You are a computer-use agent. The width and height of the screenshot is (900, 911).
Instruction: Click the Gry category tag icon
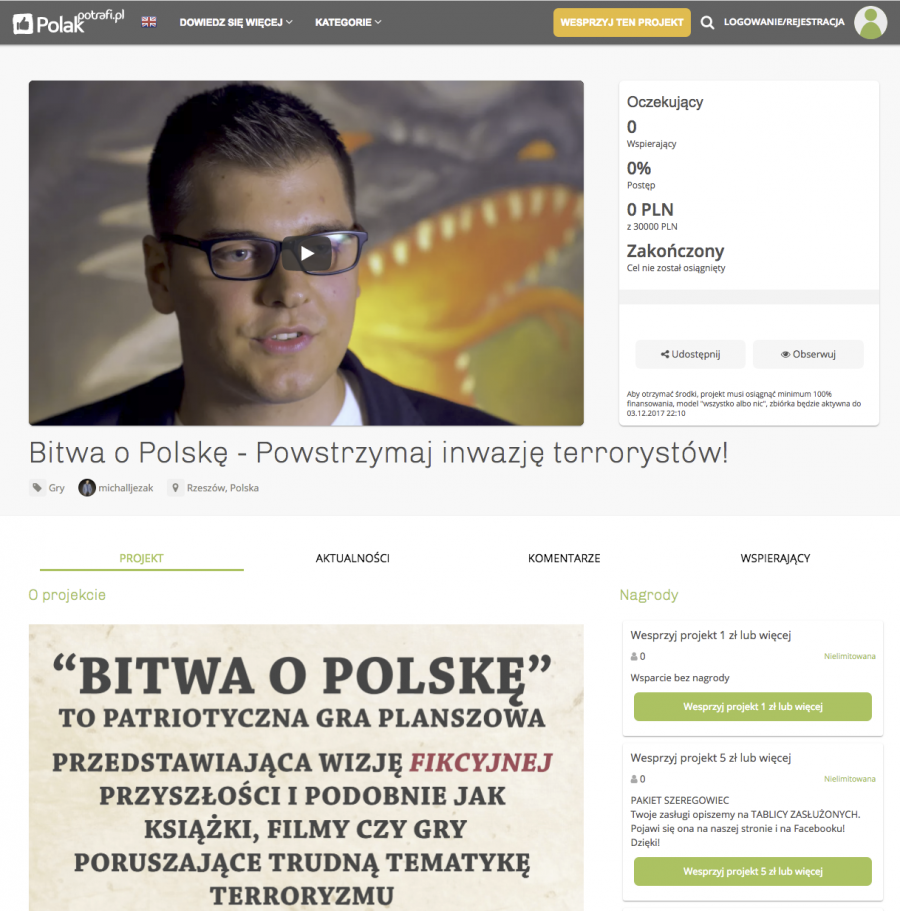37,487
